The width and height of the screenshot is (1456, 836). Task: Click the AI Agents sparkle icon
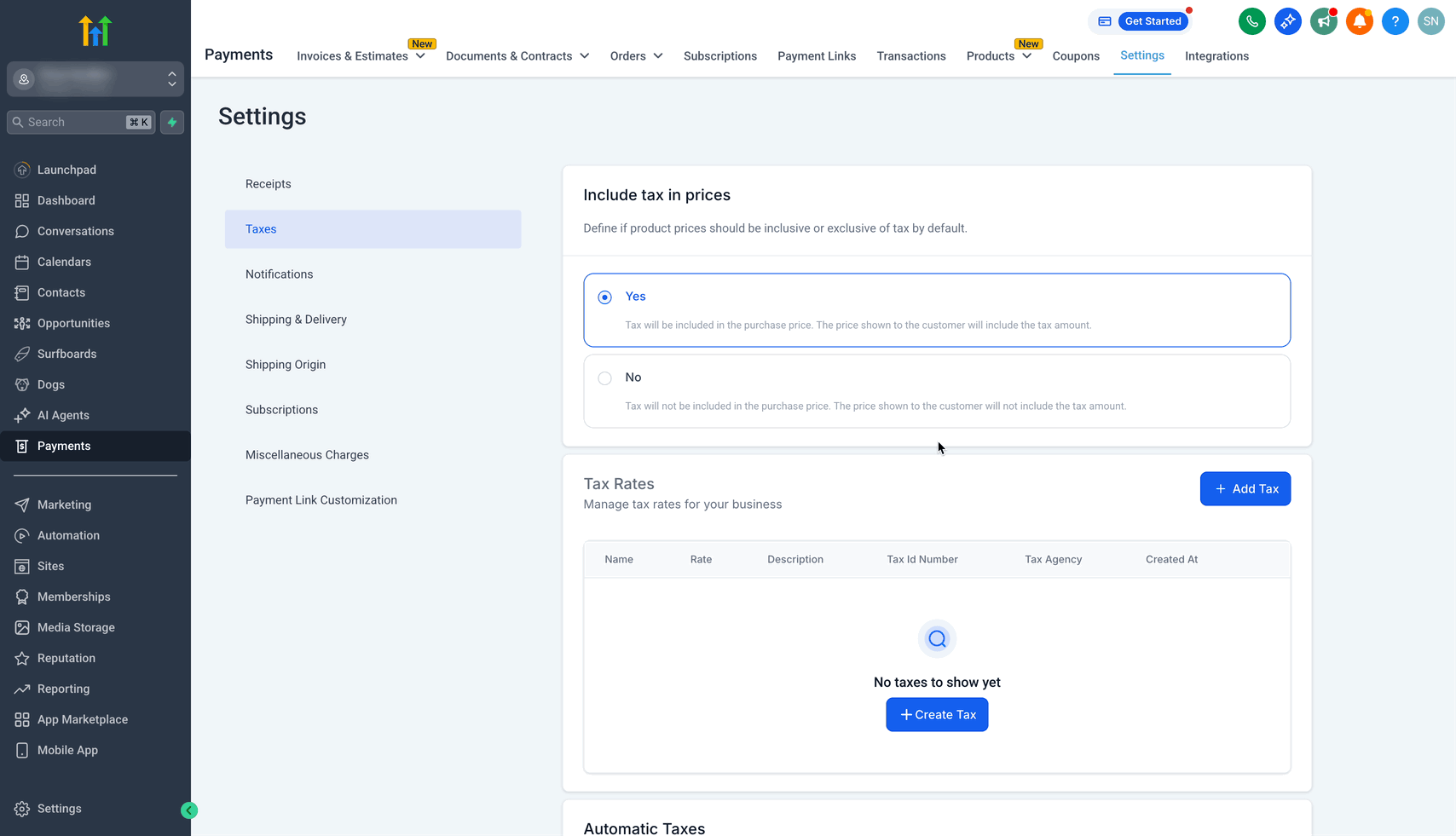pyautogui.click(x=22, y=415)
